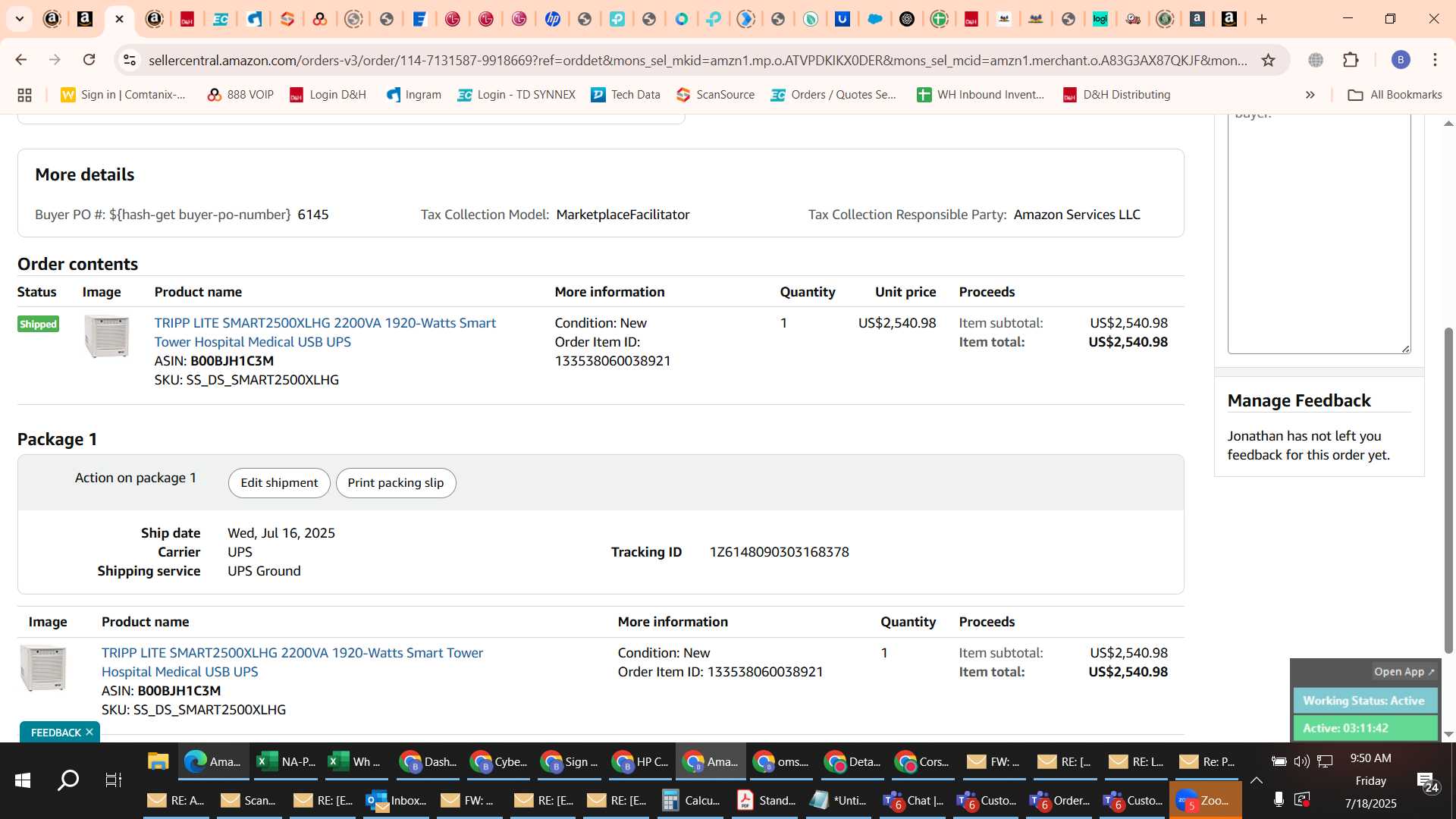Image resolution: width=1456 pixels, height=819 pixels.
Task: Open Tech Data bookmark
Action: click(626, 95)
